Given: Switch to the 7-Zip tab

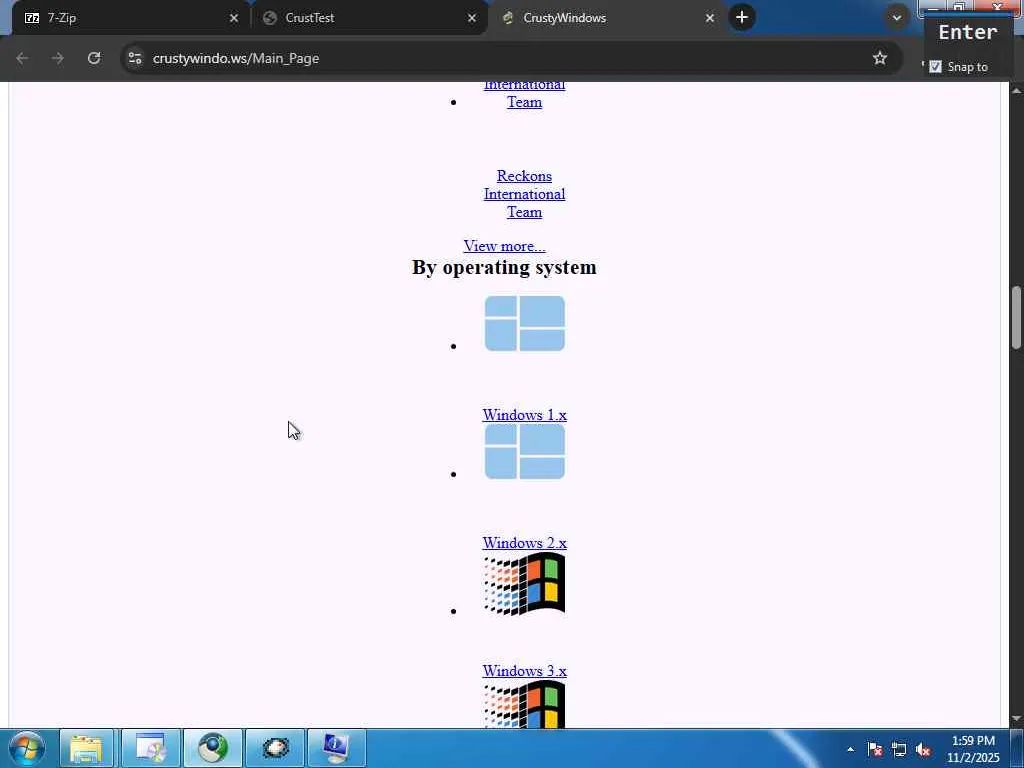Looking at the screenshot, I should [131, 18].
